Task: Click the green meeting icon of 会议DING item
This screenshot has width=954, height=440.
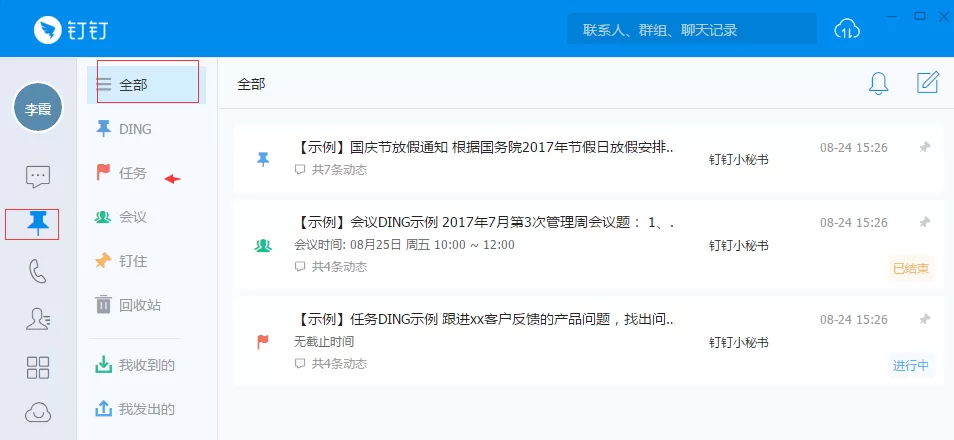Action: point(263,245)
